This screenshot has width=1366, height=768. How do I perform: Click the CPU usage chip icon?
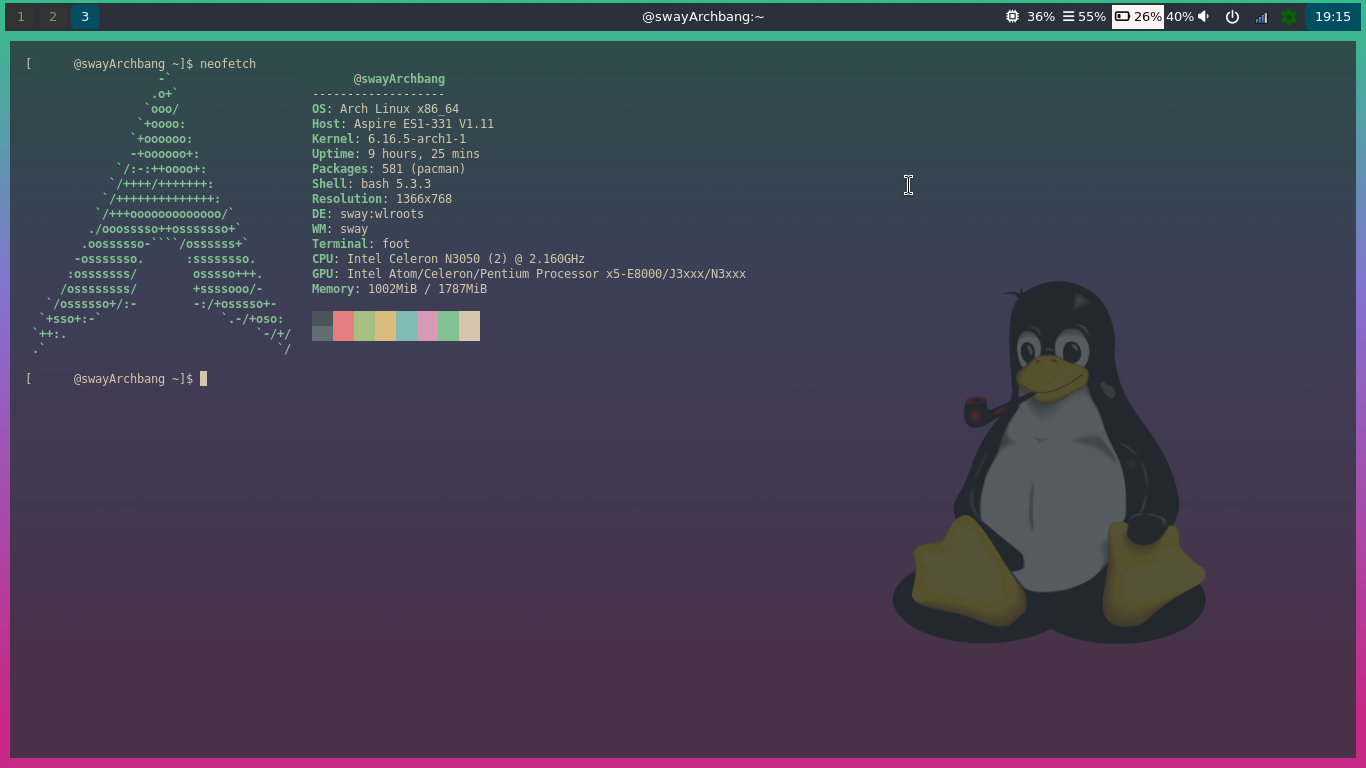point(1012,17)
